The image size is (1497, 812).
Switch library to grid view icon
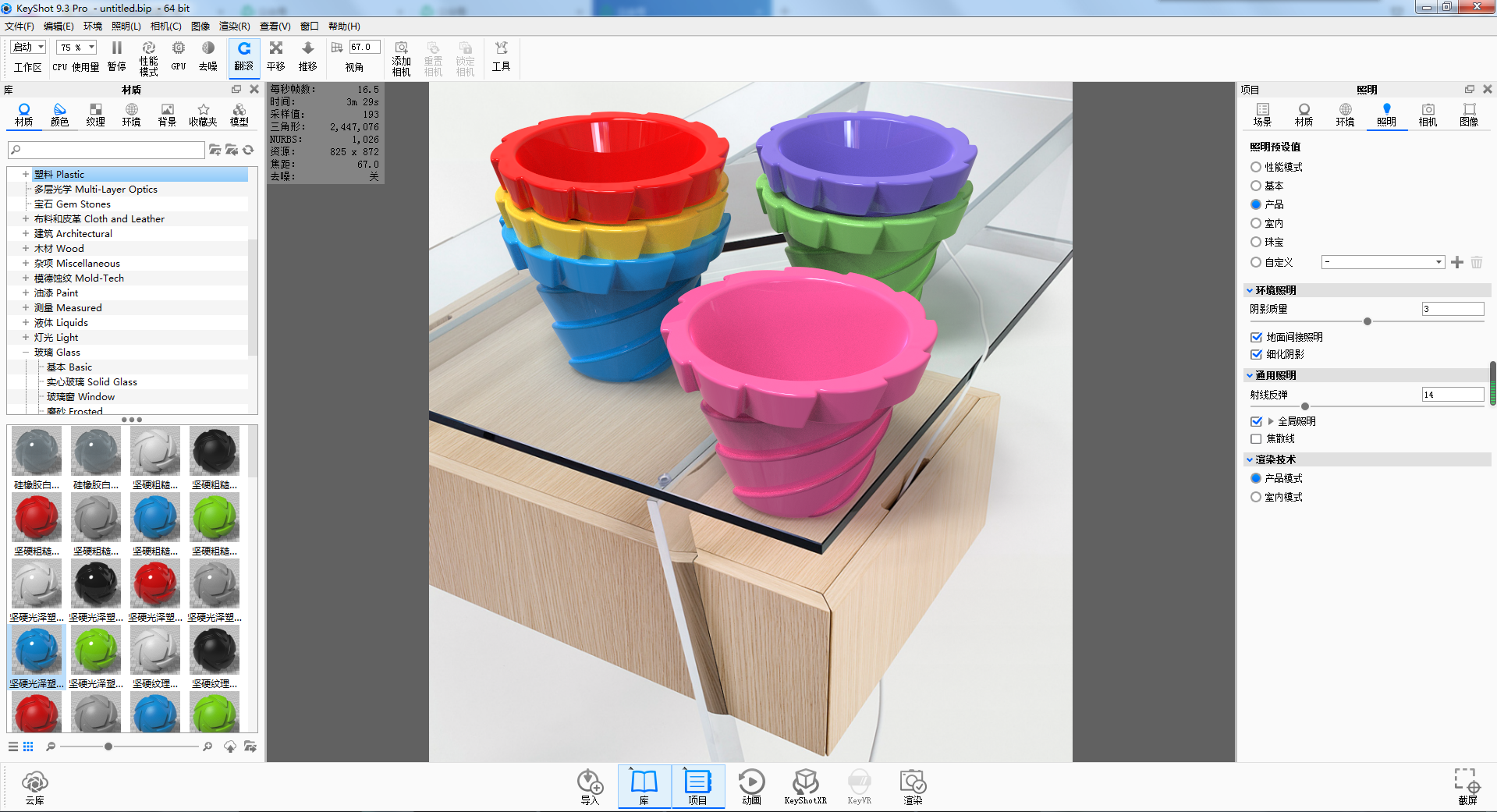28,746
